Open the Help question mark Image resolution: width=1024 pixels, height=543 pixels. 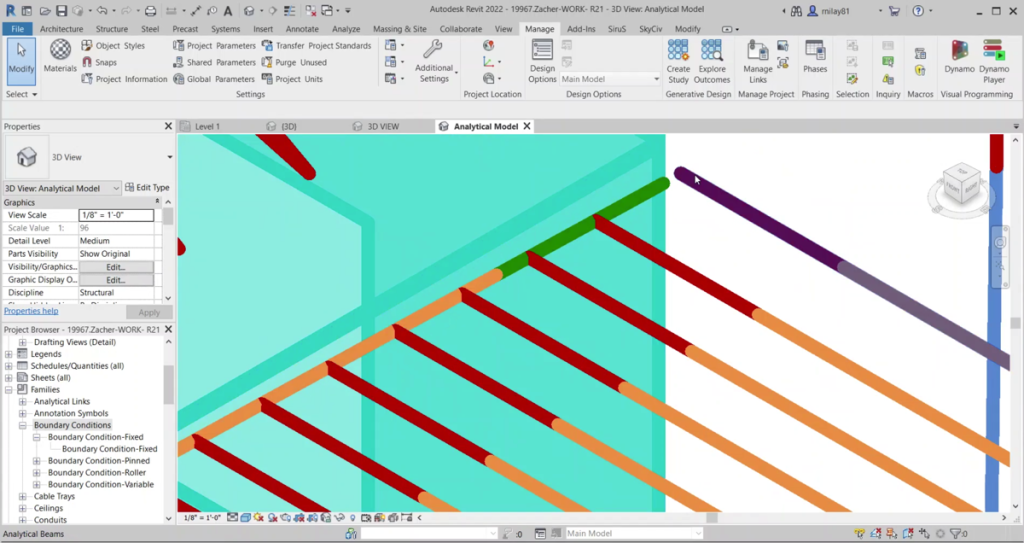918,10
